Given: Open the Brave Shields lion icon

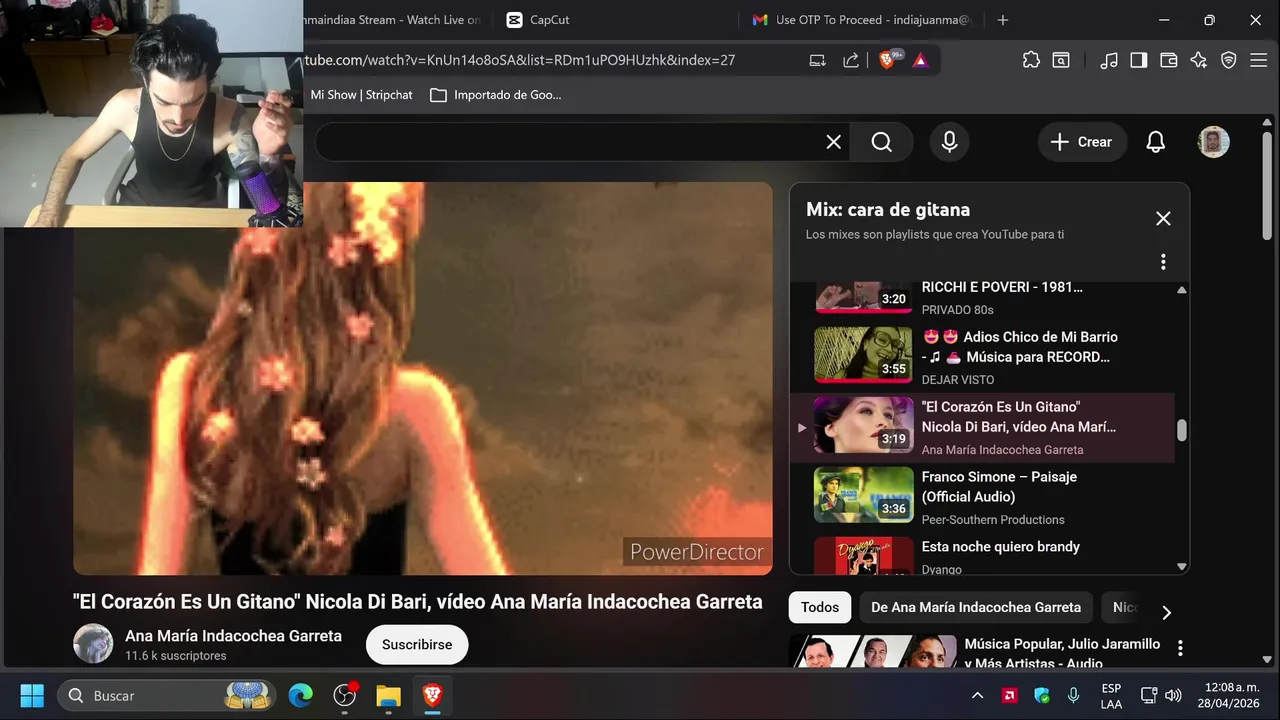Looking at the screenshot, I should pyautogui.click(x=887, y=60).
